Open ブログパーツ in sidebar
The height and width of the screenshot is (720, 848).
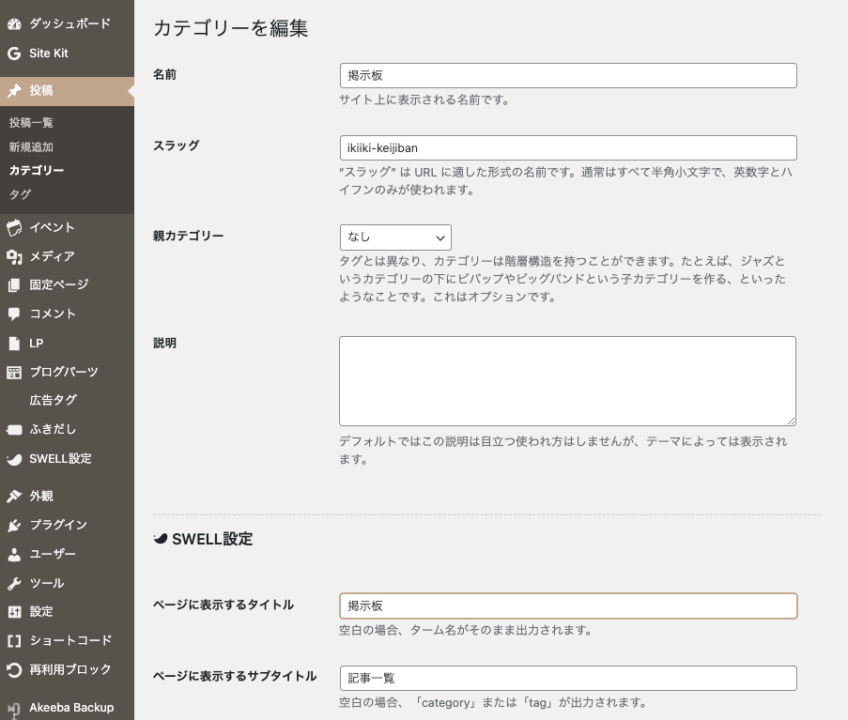tap(67, 372)
